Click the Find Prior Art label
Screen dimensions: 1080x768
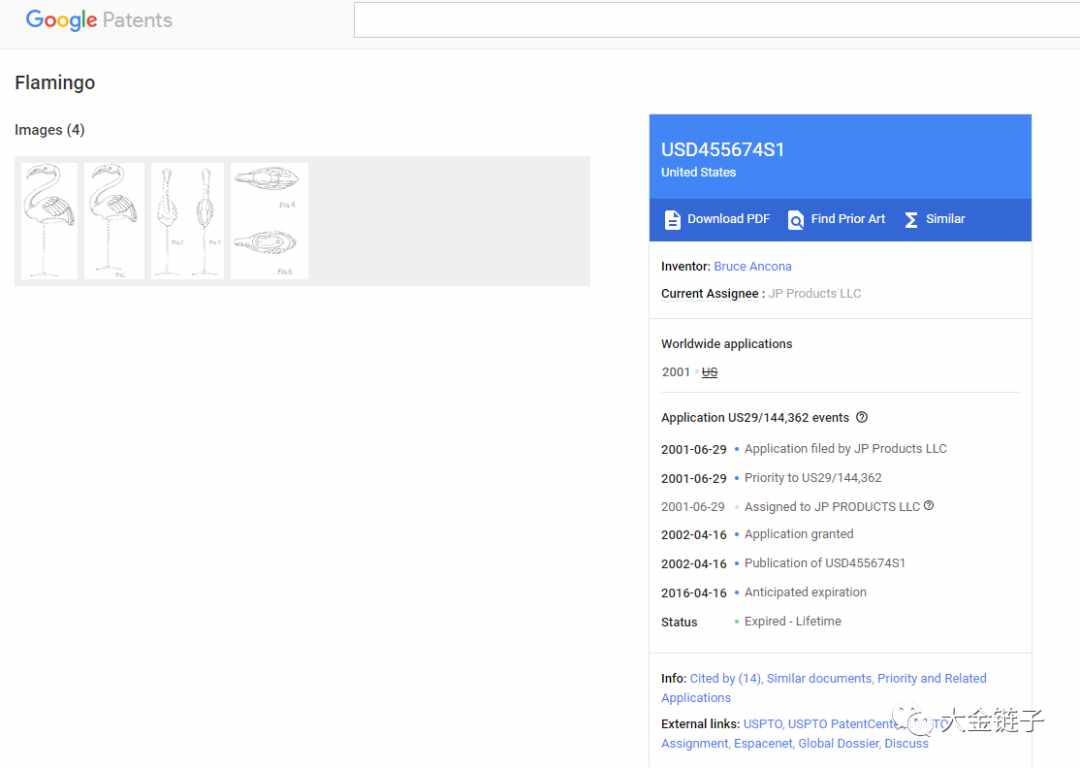(x=848, y=219)
